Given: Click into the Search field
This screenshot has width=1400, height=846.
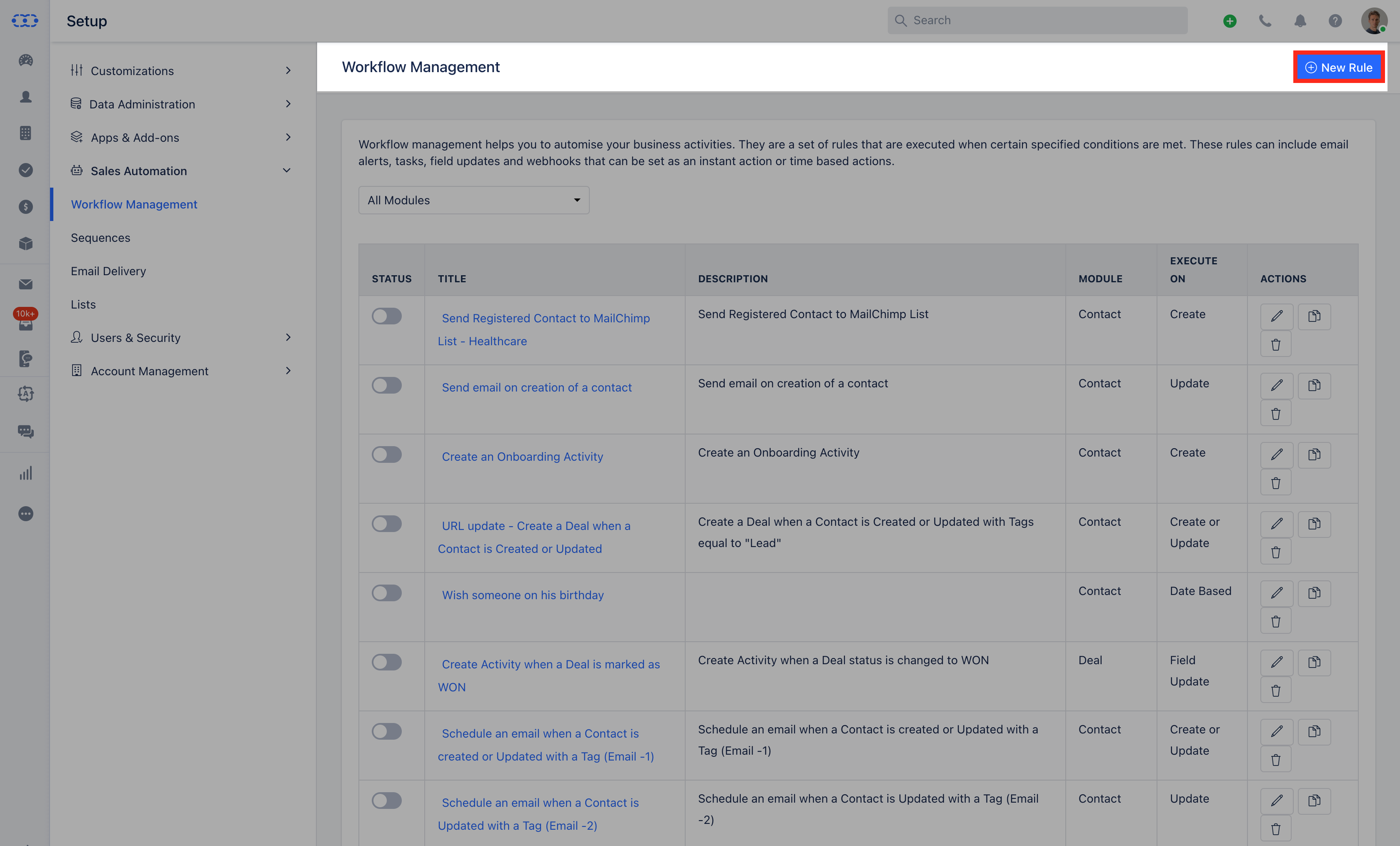Looking at the screenshot, I should click(x=1037, y=20).
